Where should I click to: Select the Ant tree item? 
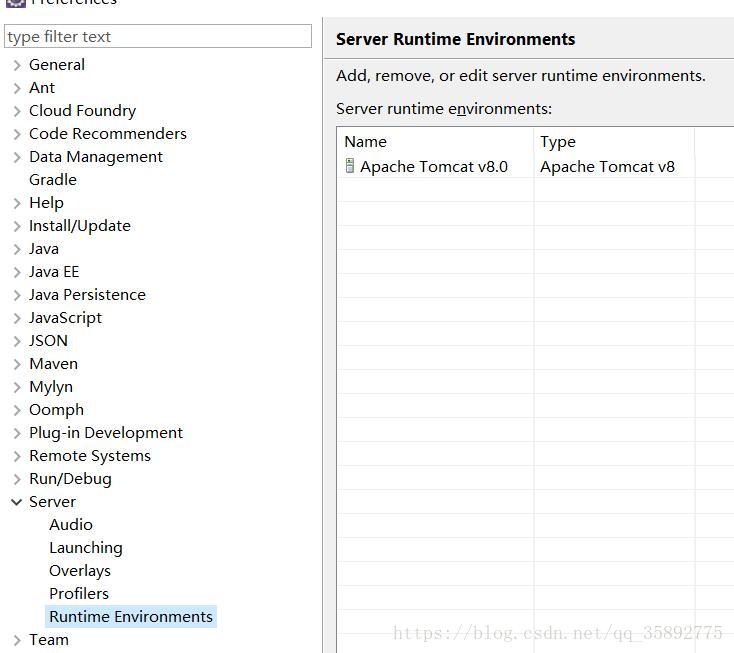[x=42, y=88]
